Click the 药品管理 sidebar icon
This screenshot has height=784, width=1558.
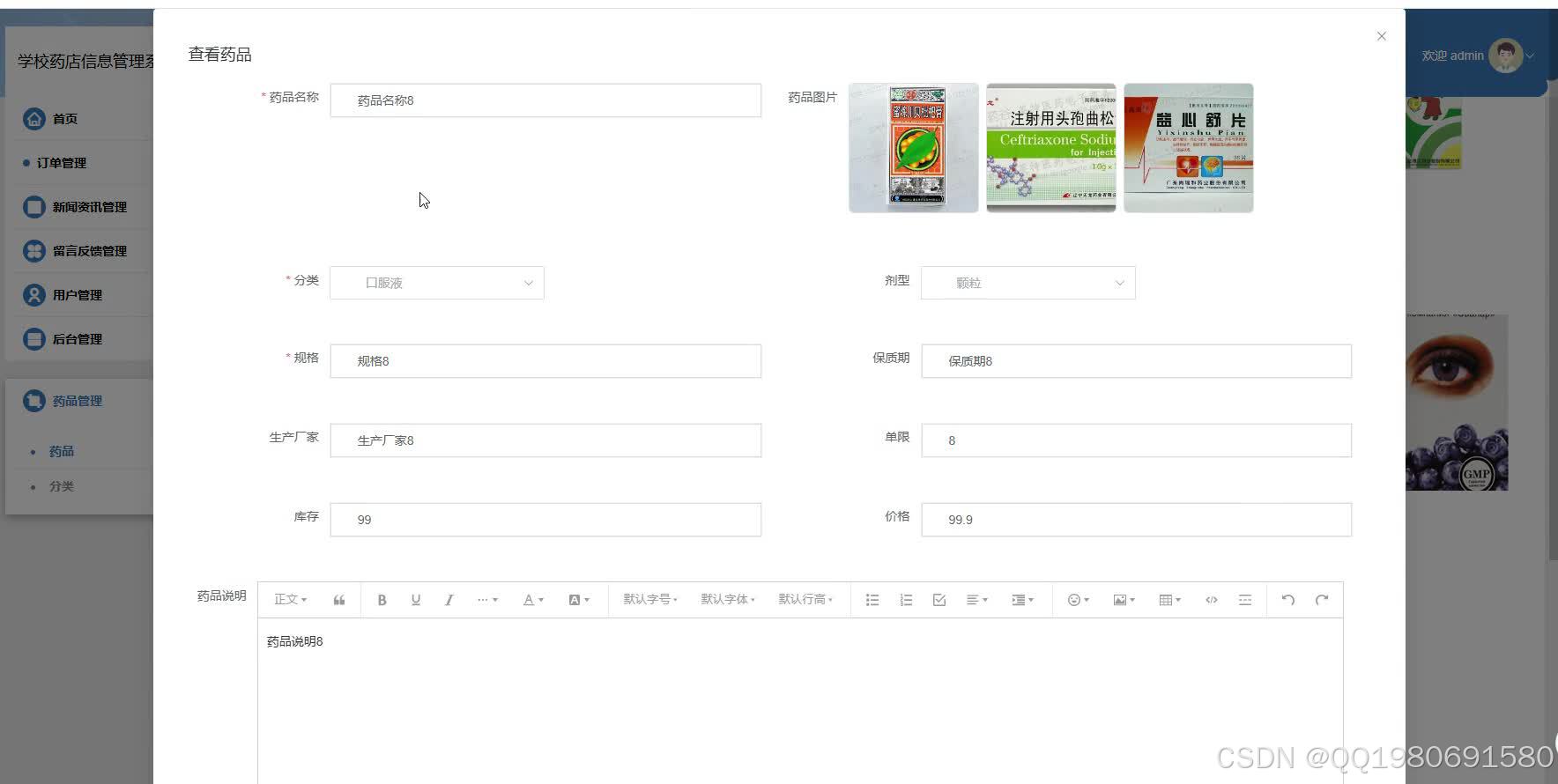coord(33,401)
